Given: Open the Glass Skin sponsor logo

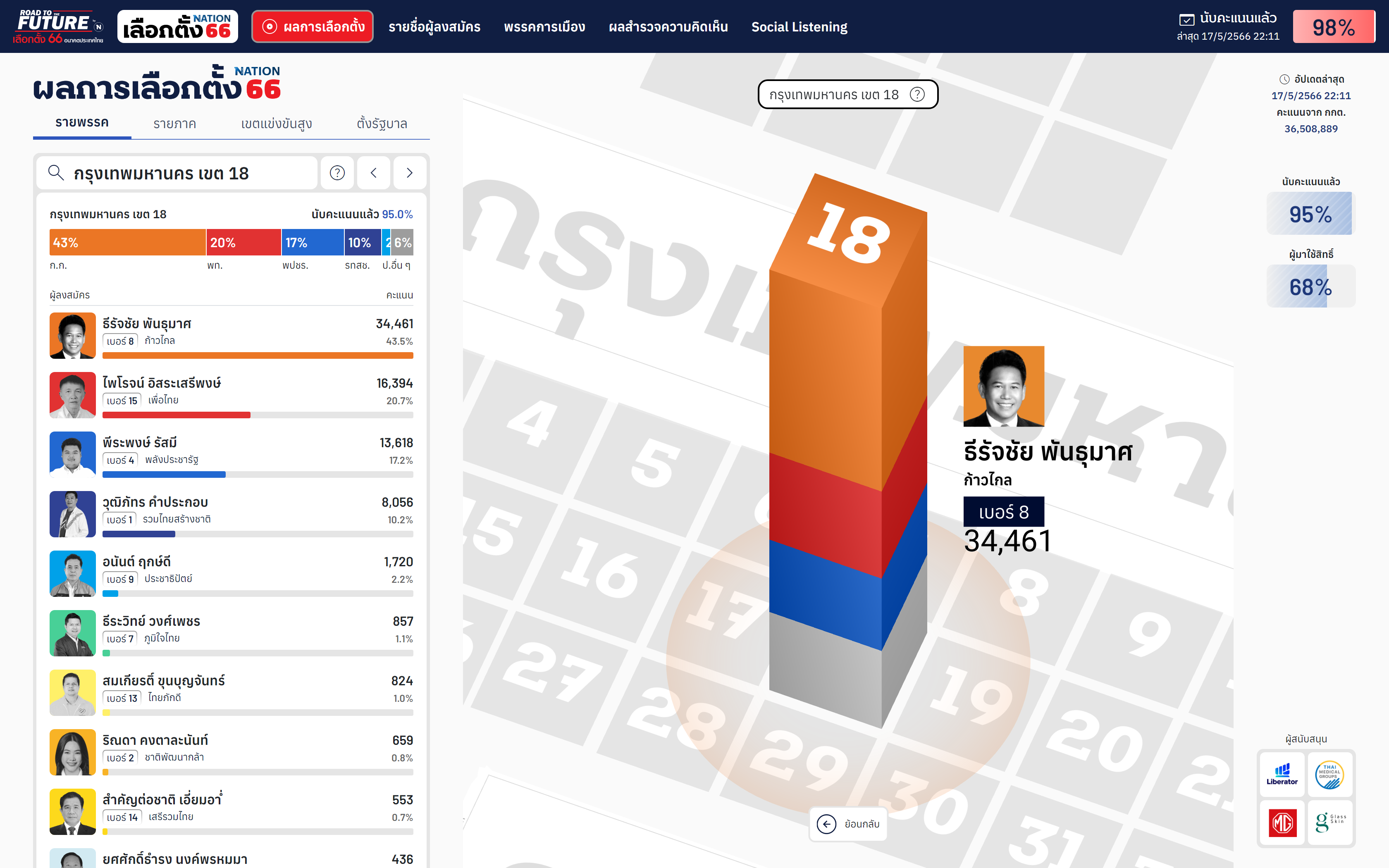Looking at the screenshot, I should coord(1329,823).
